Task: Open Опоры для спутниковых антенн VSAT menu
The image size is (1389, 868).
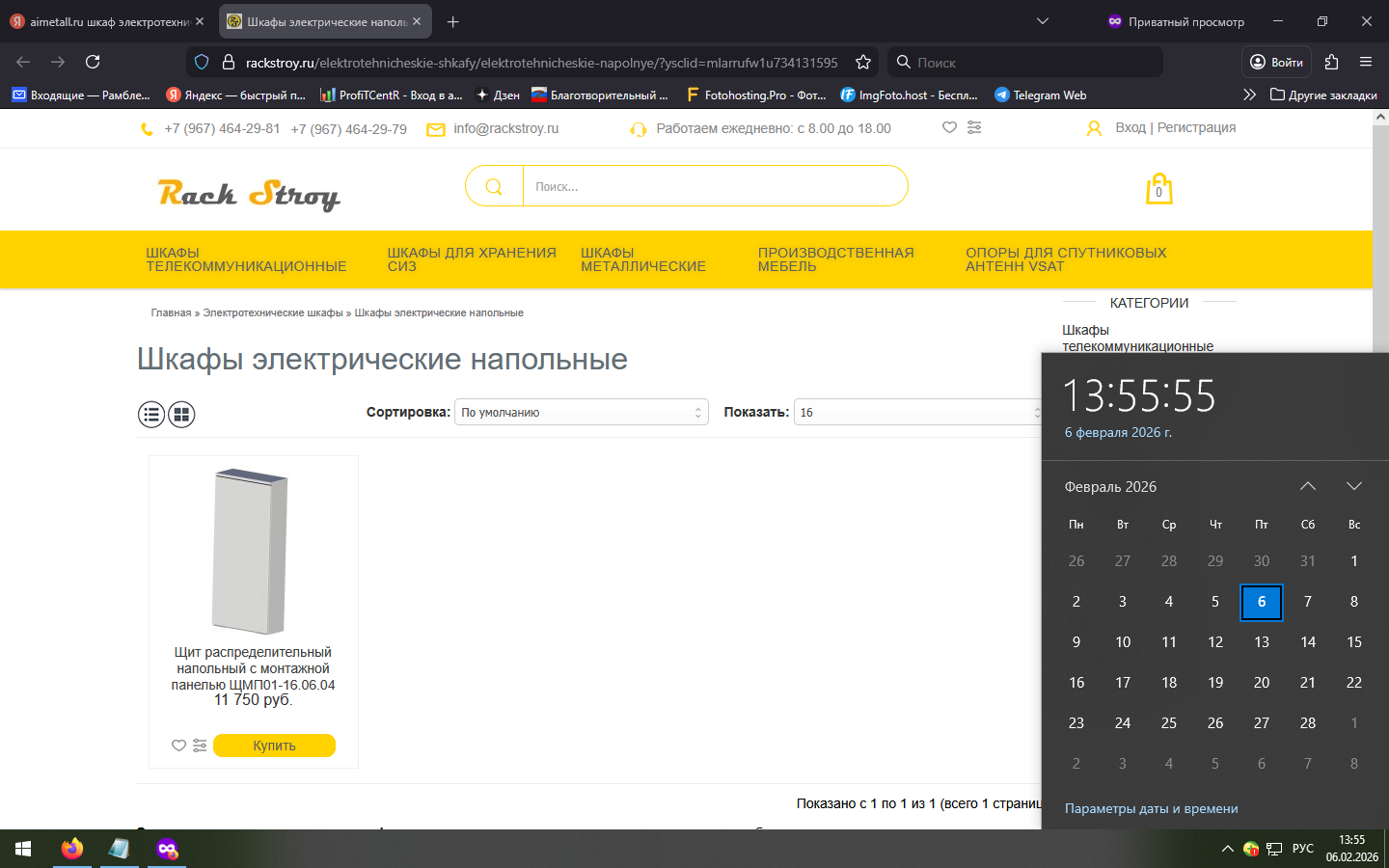Action: [1066, 259]
